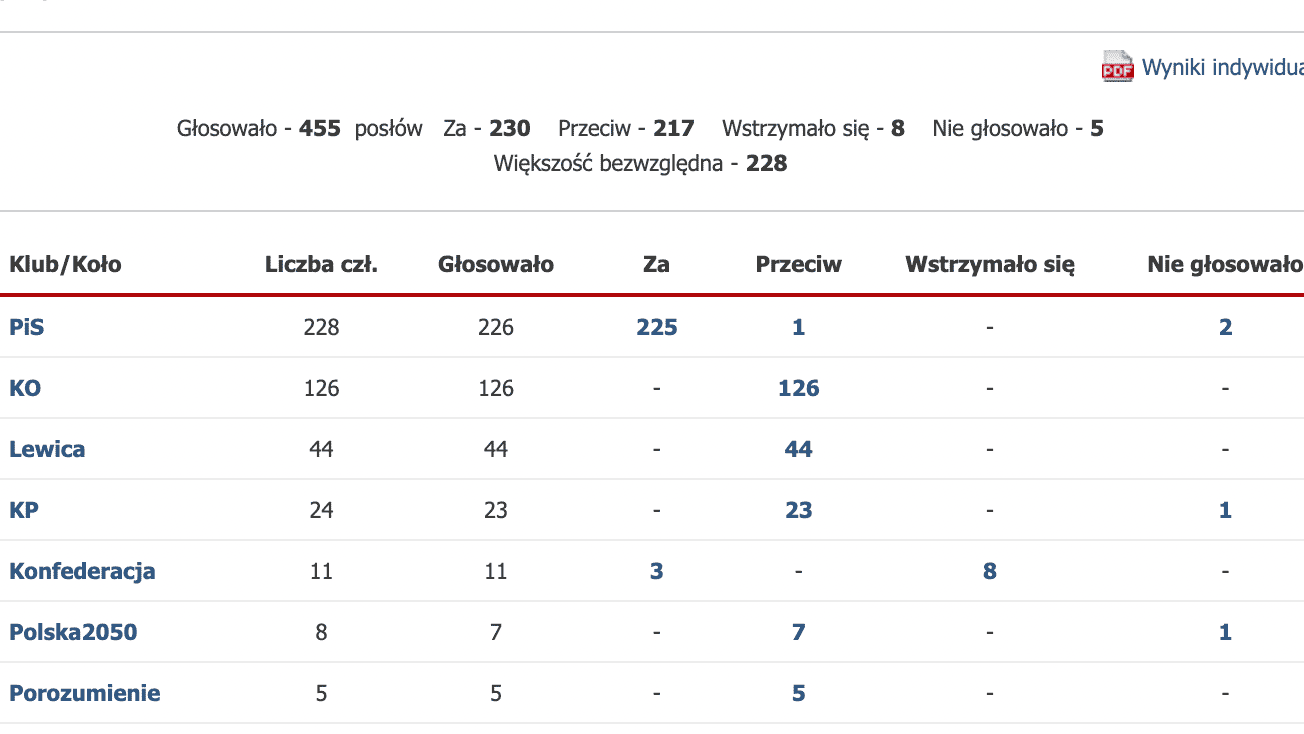The width and height of the screenshot is (1304, 734).
Task: View the single PiS vote Przeciw
Action: [x=798, y=327]
